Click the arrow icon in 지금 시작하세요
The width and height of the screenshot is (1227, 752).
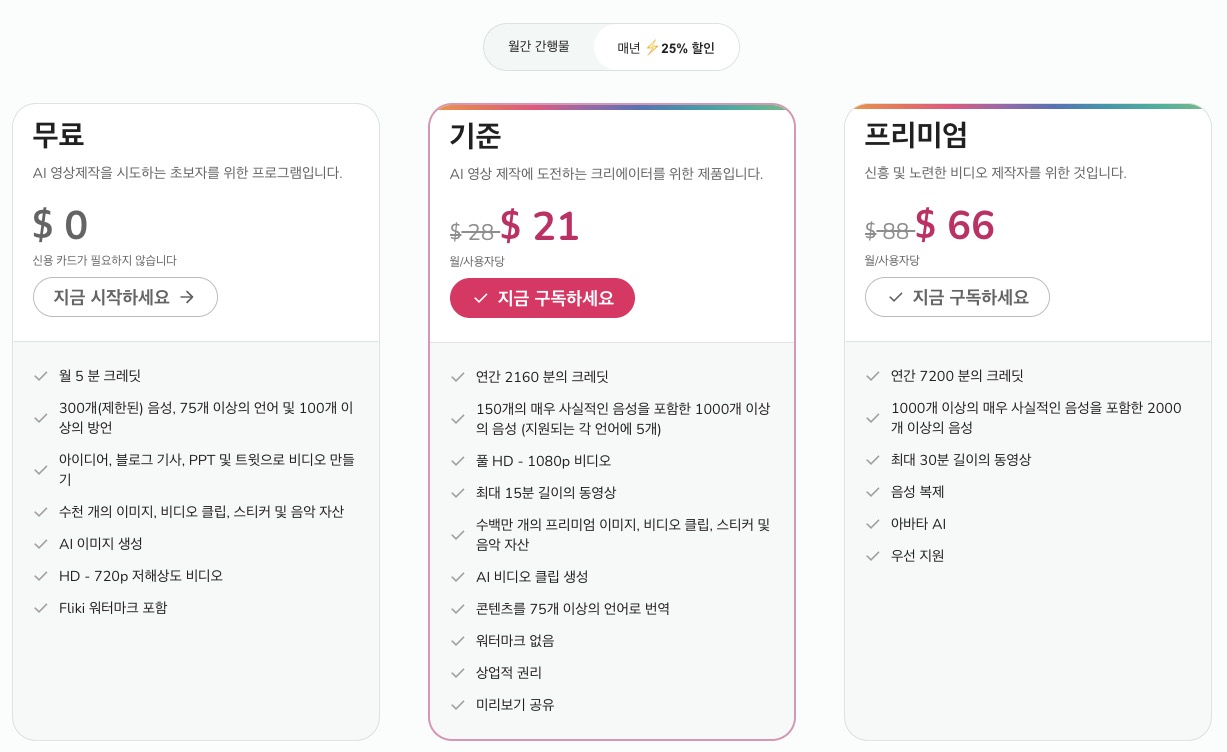pyautogui.click(x=187, y=297)
